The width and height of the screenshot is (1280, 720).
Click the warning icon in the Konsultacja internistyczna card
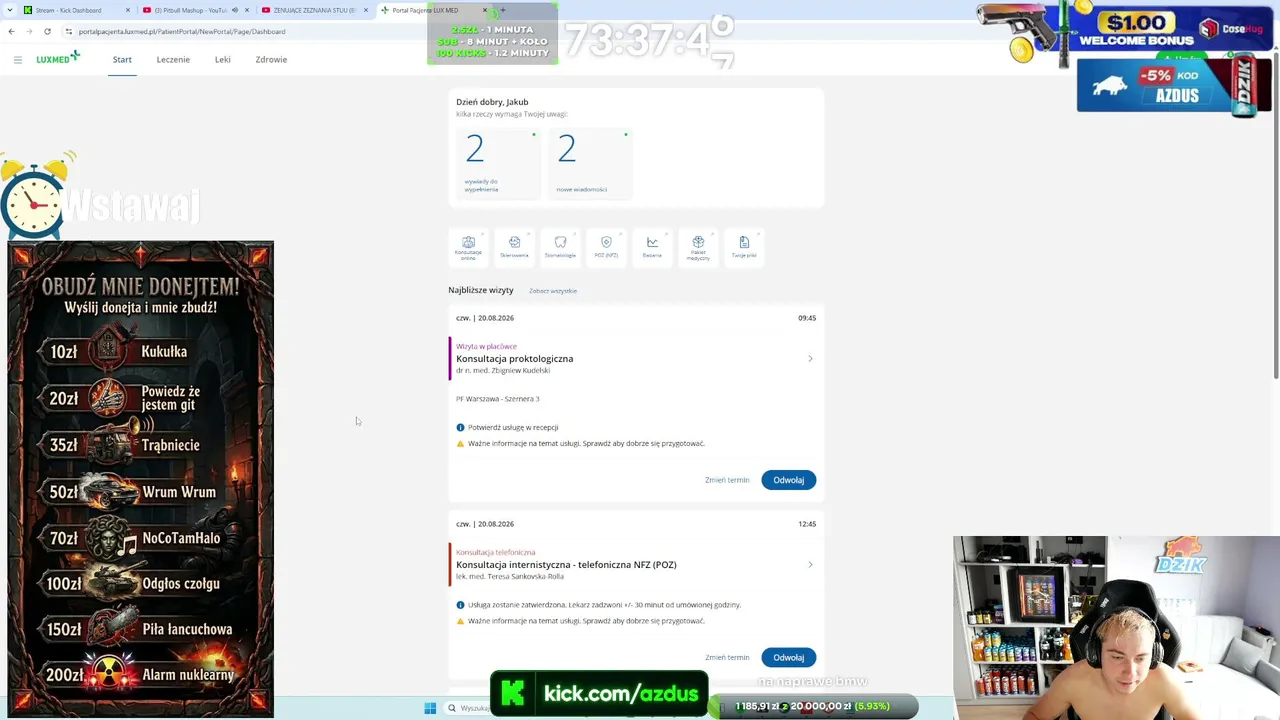(460, 621)
